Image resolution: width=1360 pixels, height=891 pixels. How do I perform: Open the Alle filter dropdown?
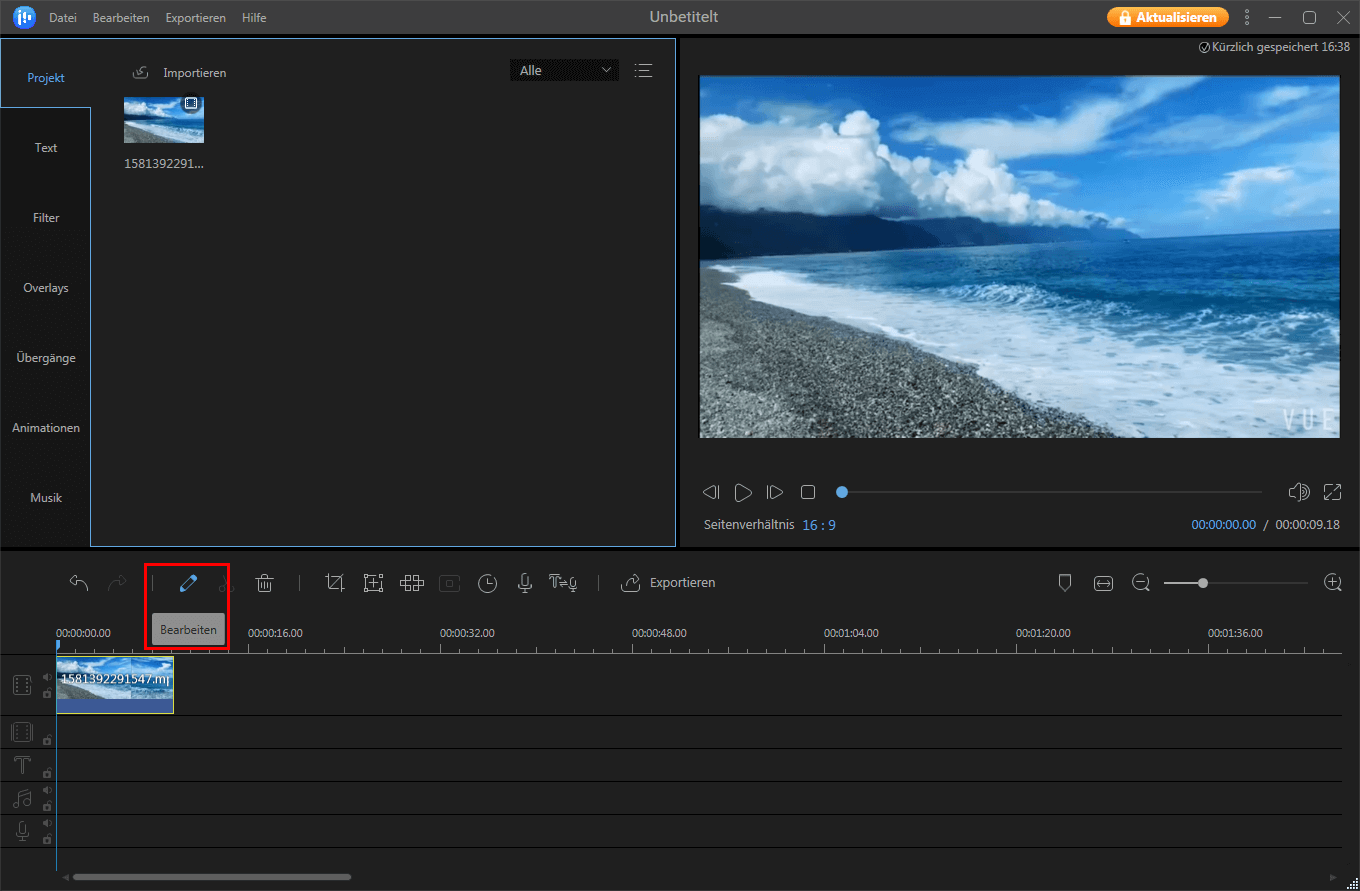564,70
